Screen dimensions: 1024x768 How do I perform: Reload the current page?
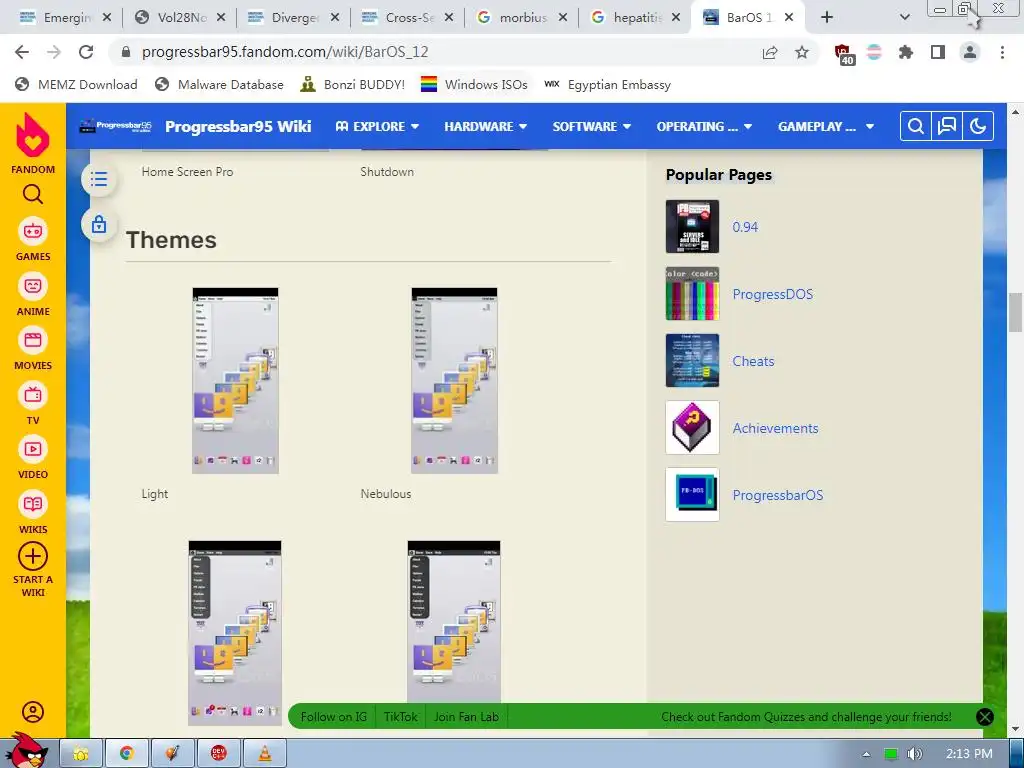click(x=86, y=52)
